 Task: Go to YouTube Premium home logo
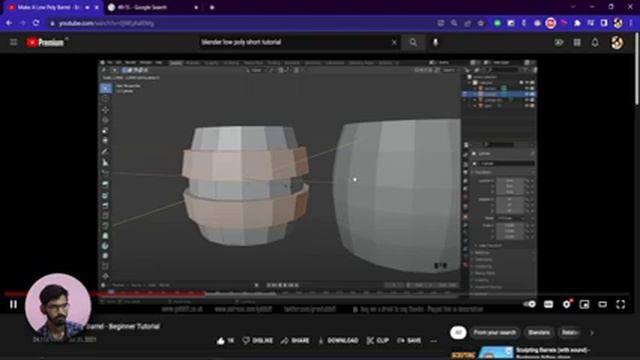(x=45, y=42)
